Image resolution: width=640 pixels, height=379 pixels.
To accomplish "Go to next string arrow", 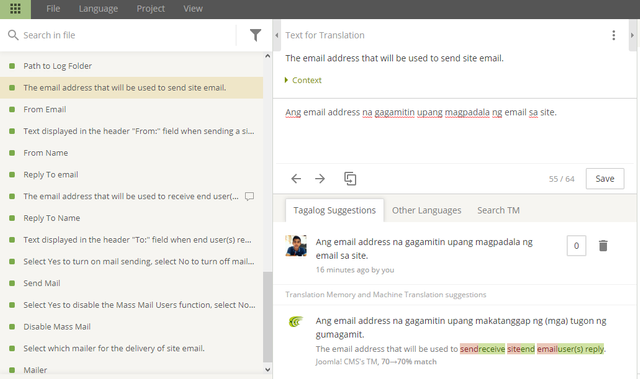I will point(320,179).
